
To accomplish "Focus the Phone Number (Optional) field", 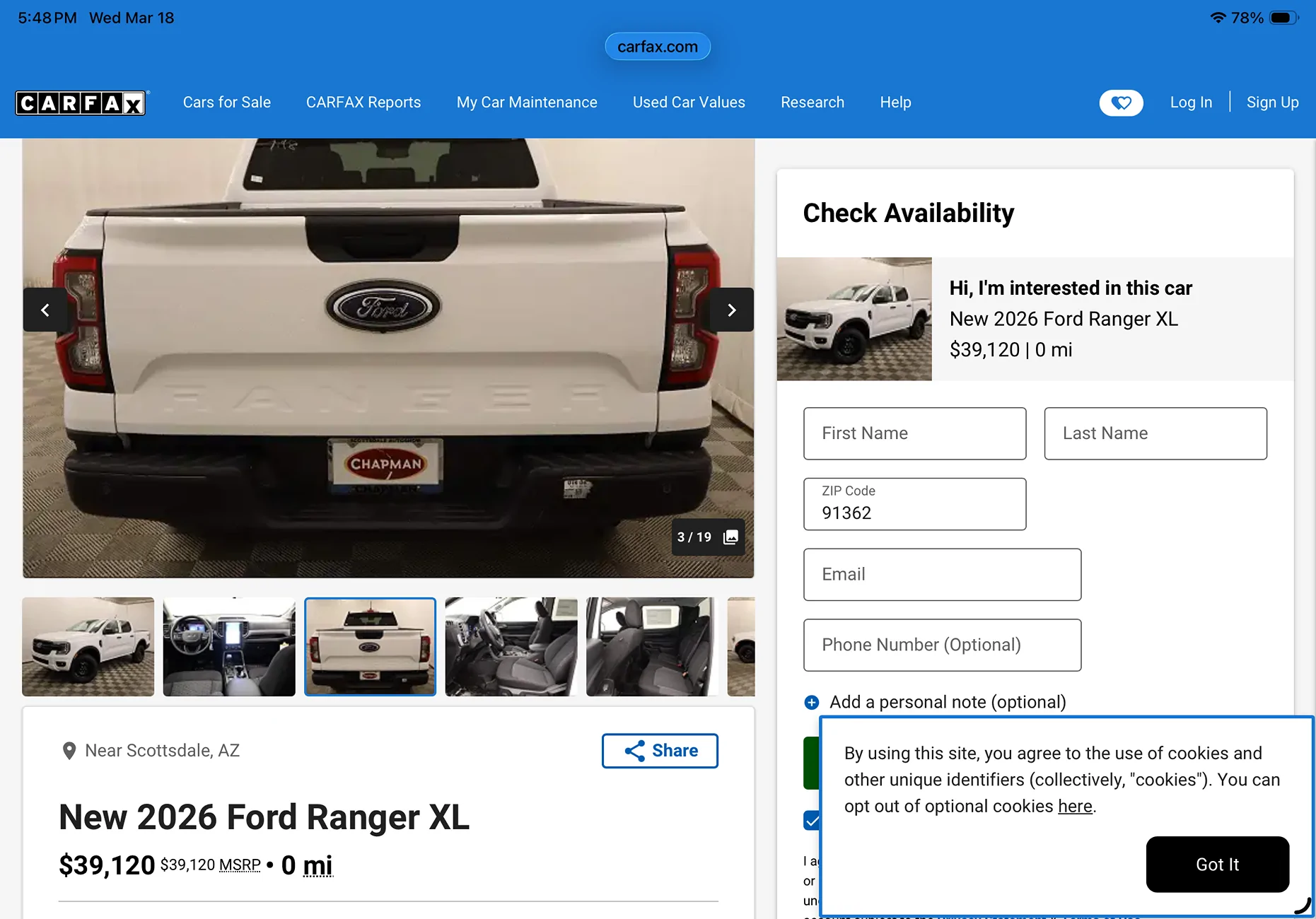I will point(942,645).
